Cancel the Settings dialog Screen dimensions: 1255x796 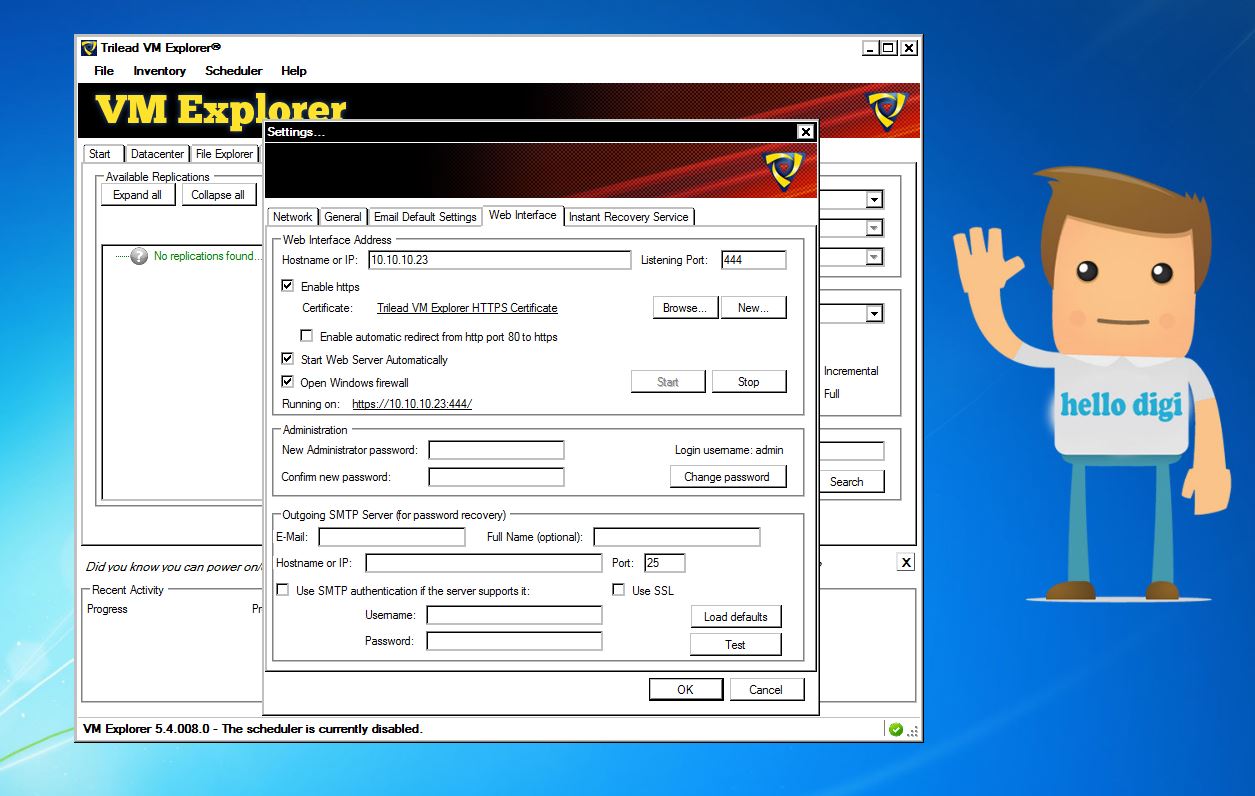(x=766, y=690)
